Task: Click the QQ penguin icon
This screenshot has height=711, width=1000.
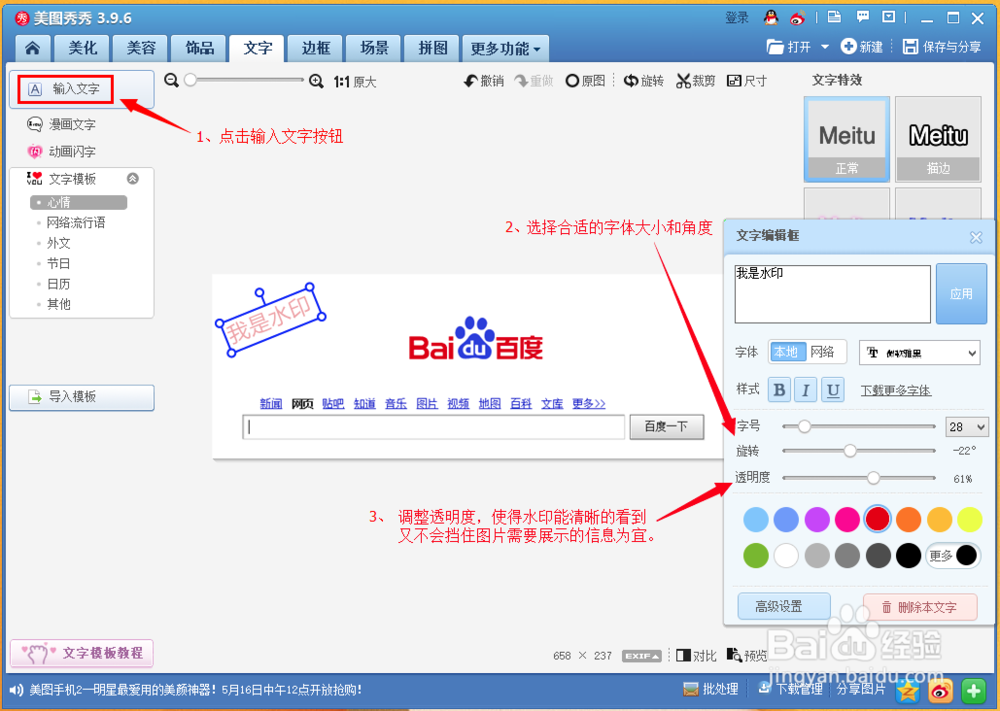Action: [x=771, y=18]
